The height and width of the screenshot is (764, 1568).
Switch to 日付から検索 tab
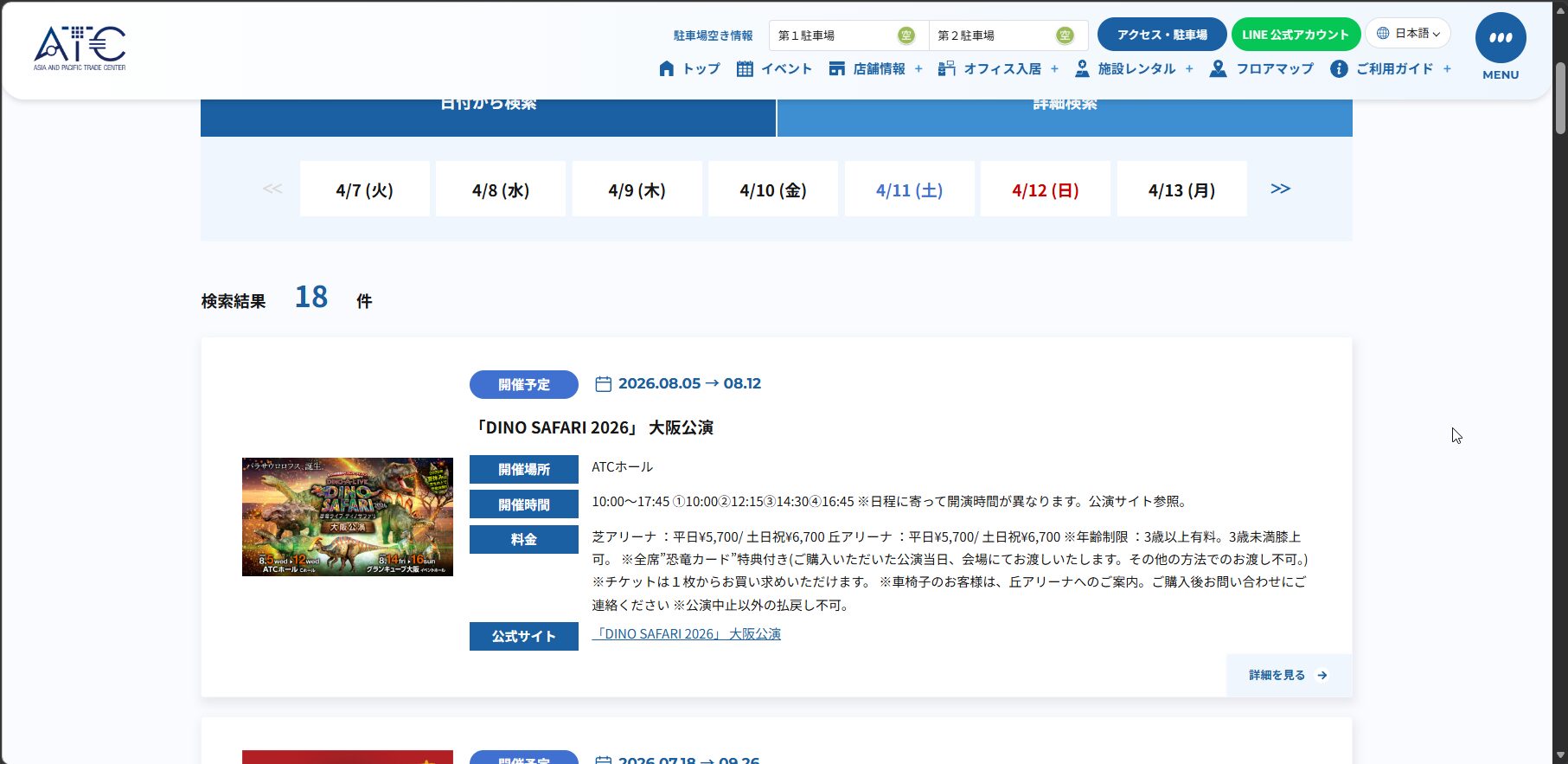(x=488, y=118)
